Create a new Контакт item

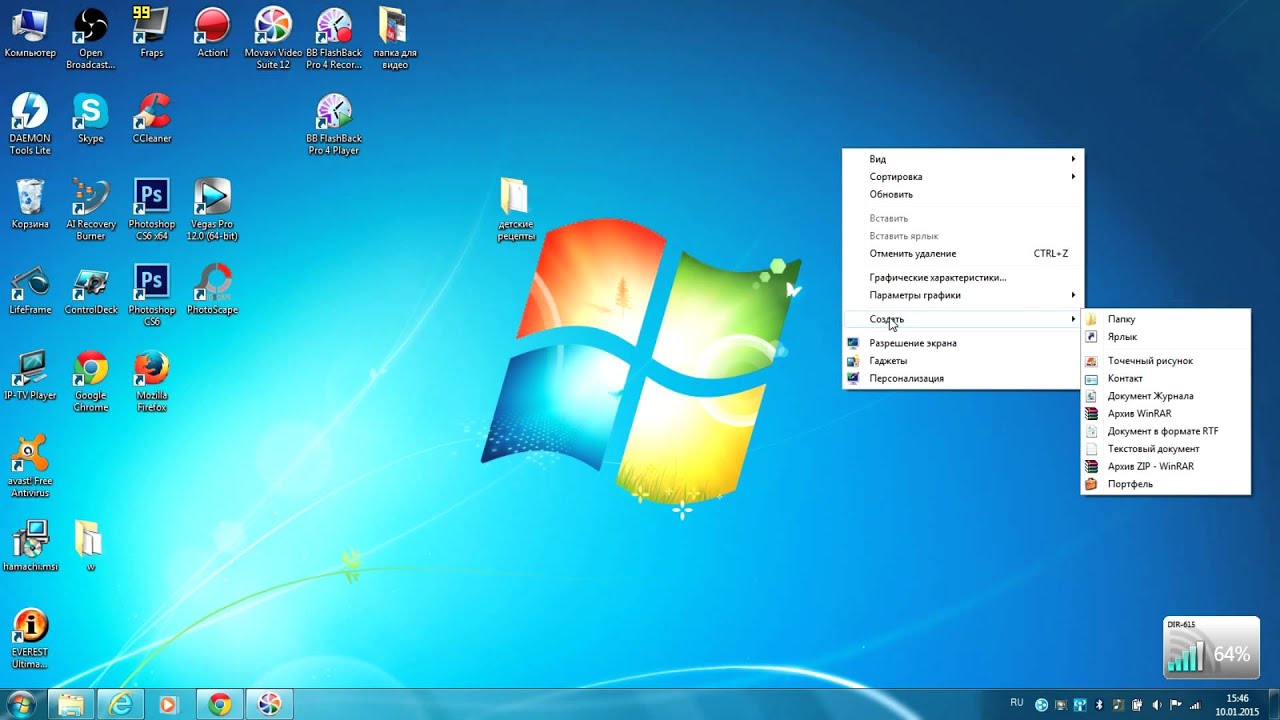click(x=1166, y=379)
